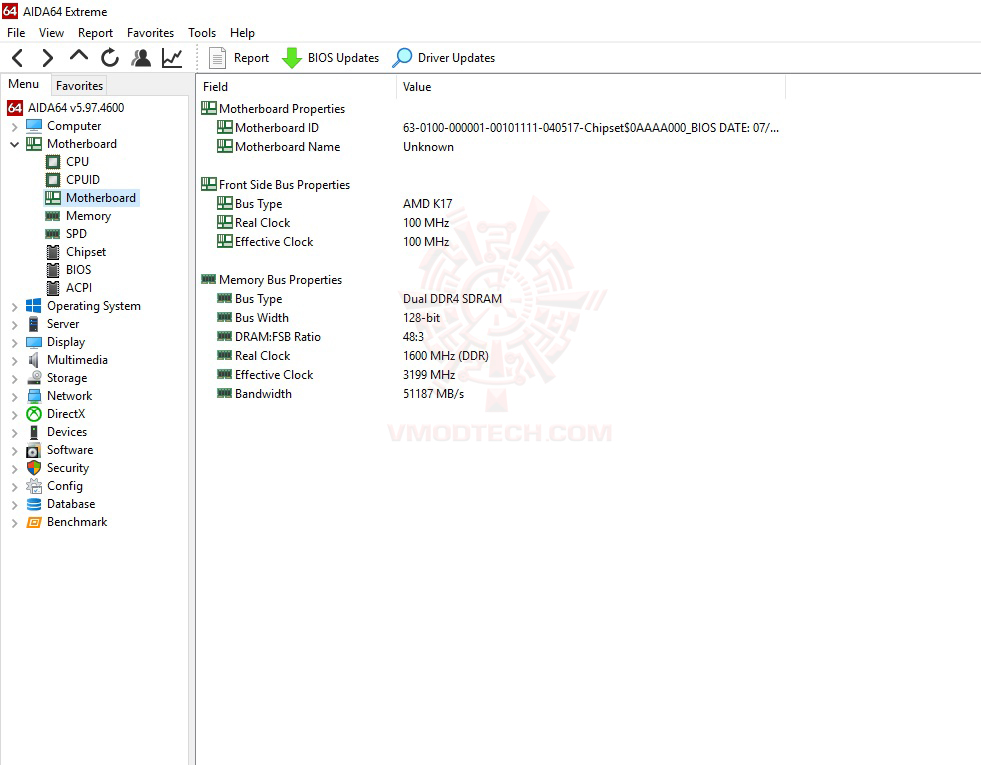Click the refresh icon in the toolbar
This screenshot has height=765, width=981.
click(x=110, y=57)
